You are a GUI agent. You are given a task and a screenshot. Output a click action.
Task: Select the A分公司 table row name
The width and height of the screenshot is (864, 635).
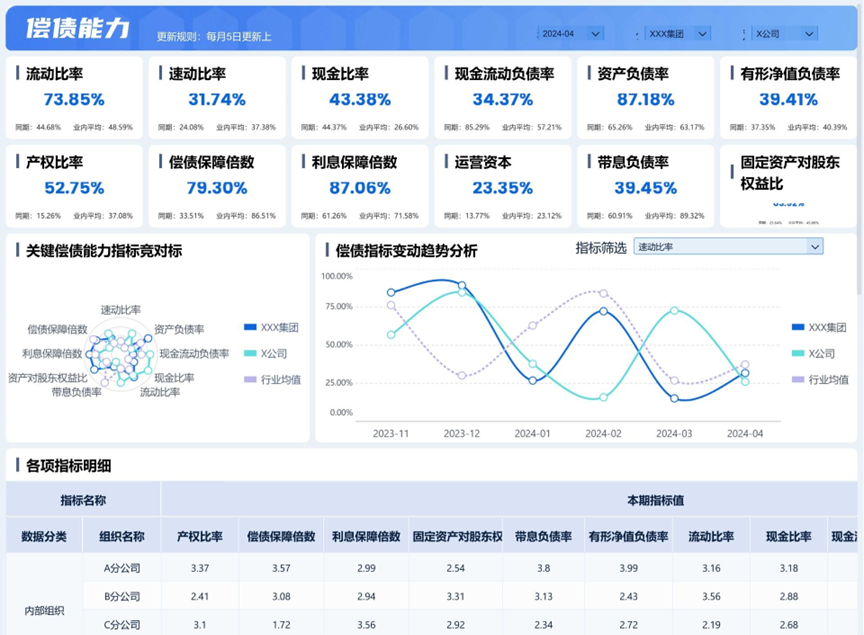point(121,568)
